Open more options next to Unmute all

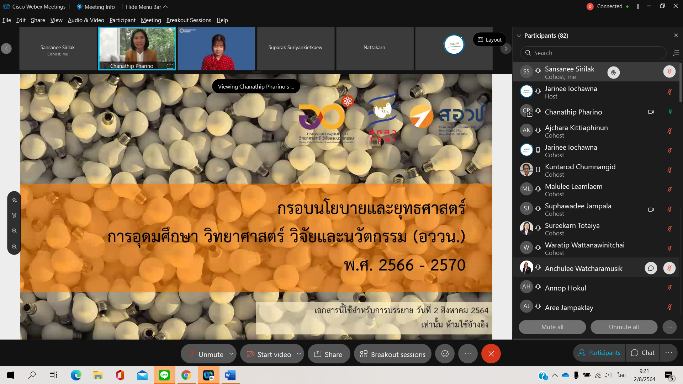(669, 327)
